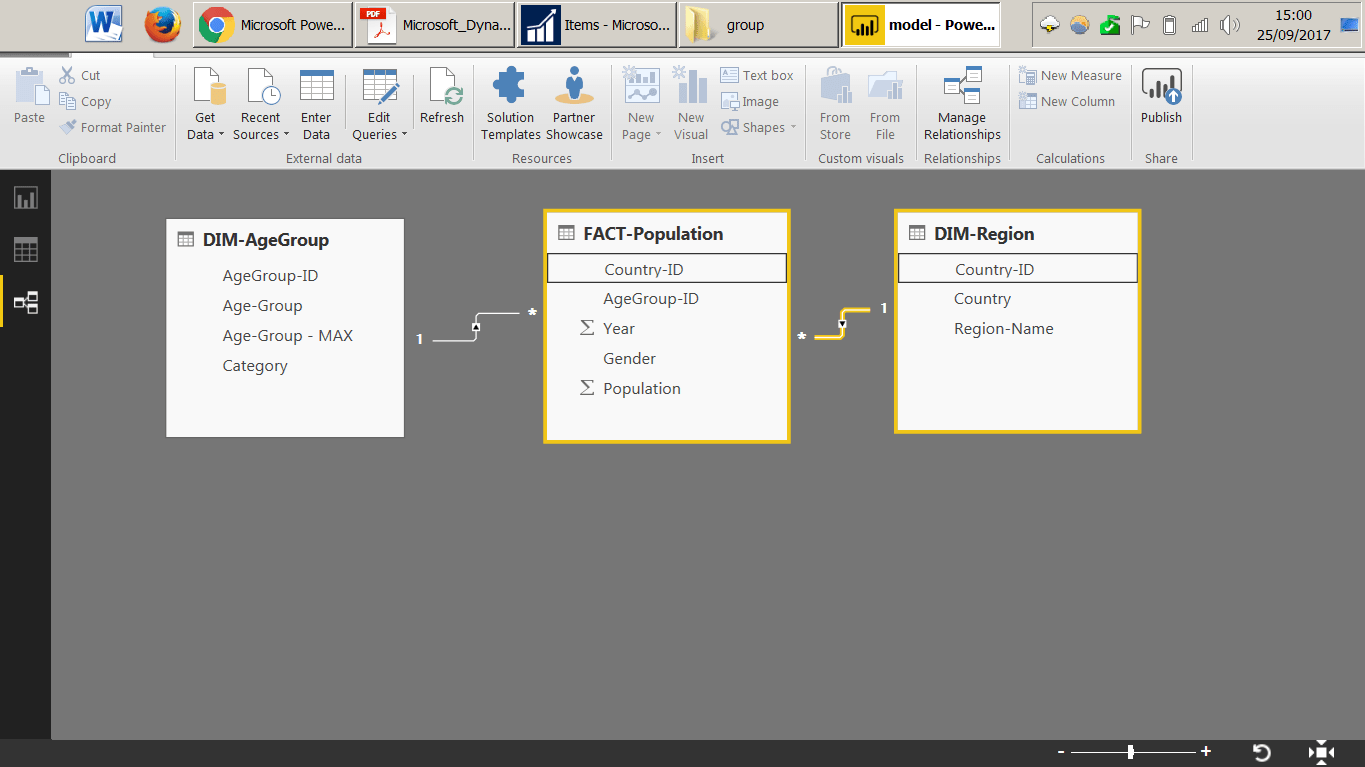Zoom out with the minus button

coord(1060,752)
